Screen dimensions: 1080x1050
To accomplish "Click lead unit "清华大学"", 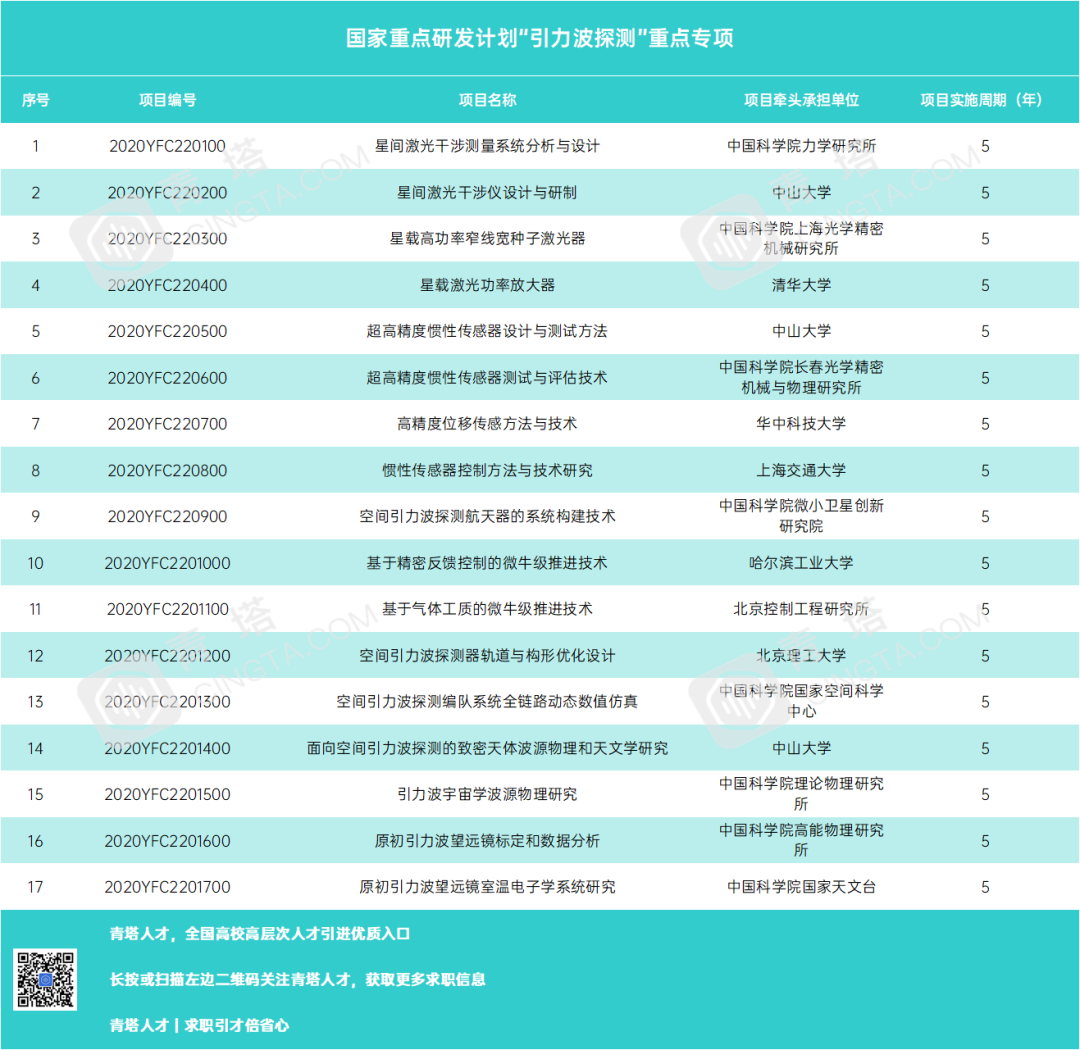I will 801,285.
